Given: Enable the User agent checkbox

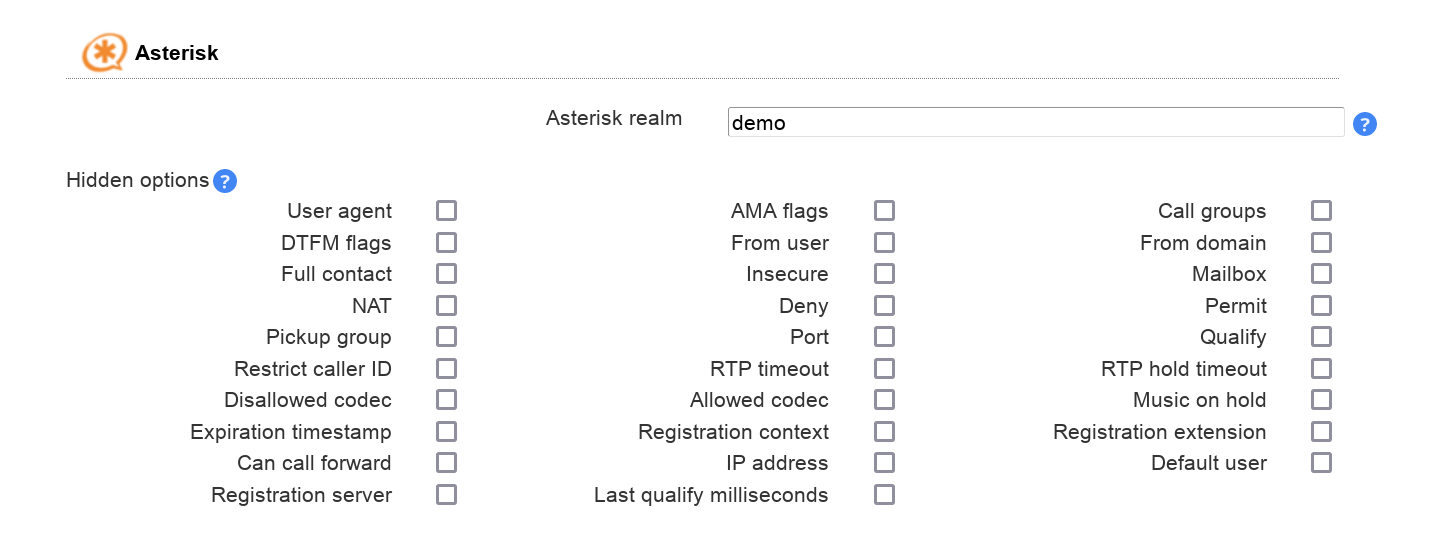Looking at the screenshot, I should coord(446,211).
